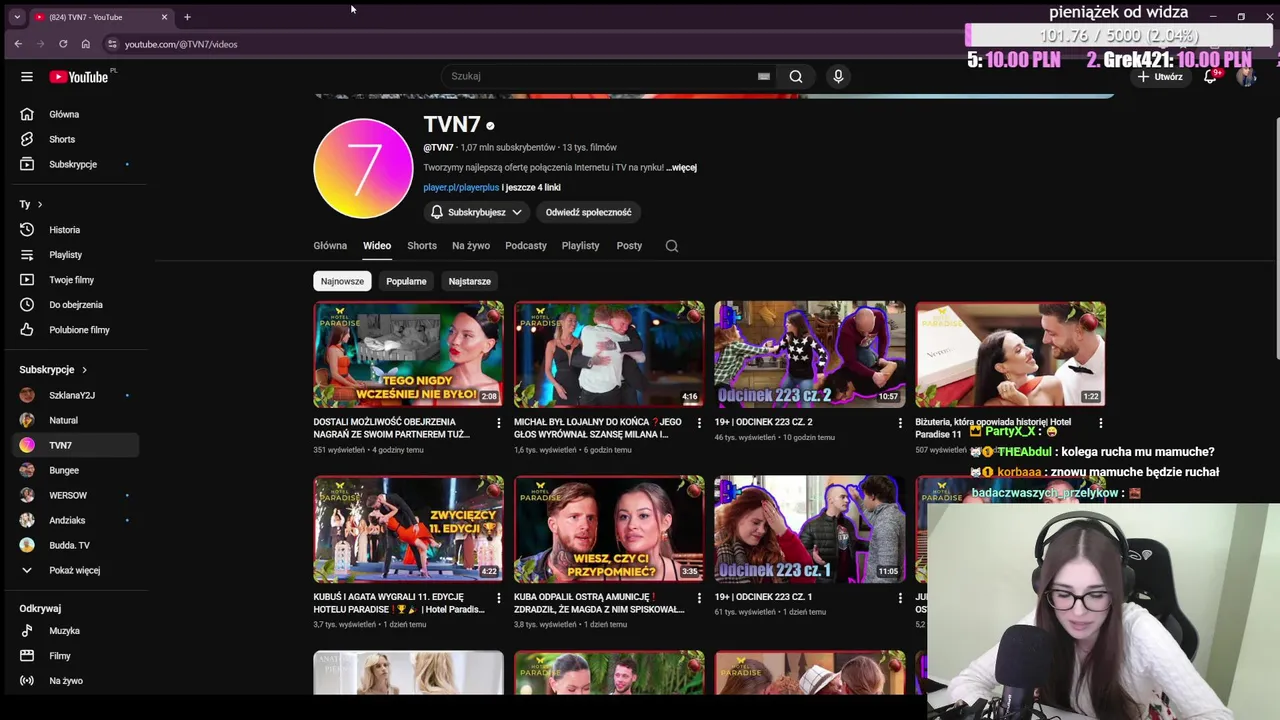Image resolution: width=1280 pixels, height=720 pixels.
Task: Open options menu for KUBA ODPALIŁ video
Action: (699, 598)
